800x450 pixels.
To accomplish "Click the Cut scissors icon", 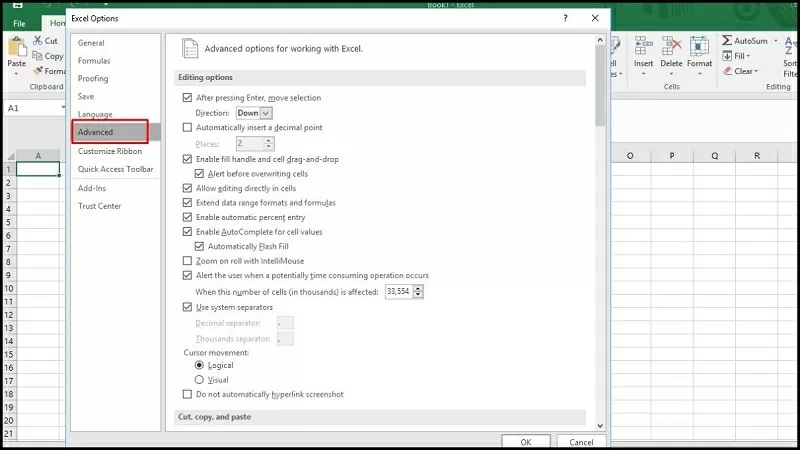I will (38, 41).
